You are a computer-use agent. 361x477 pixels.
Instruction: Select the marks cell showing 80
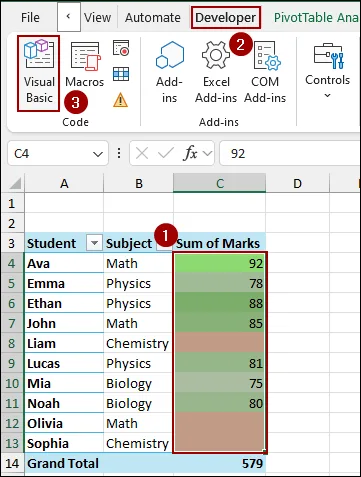click(220, 403)
